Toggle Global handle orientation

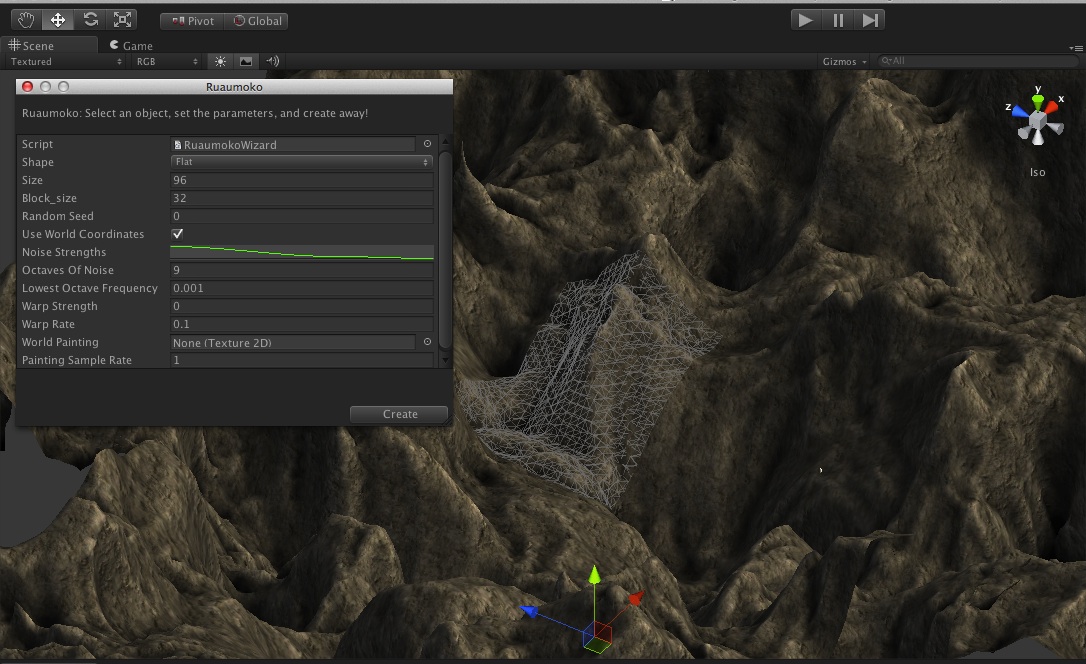256,19
